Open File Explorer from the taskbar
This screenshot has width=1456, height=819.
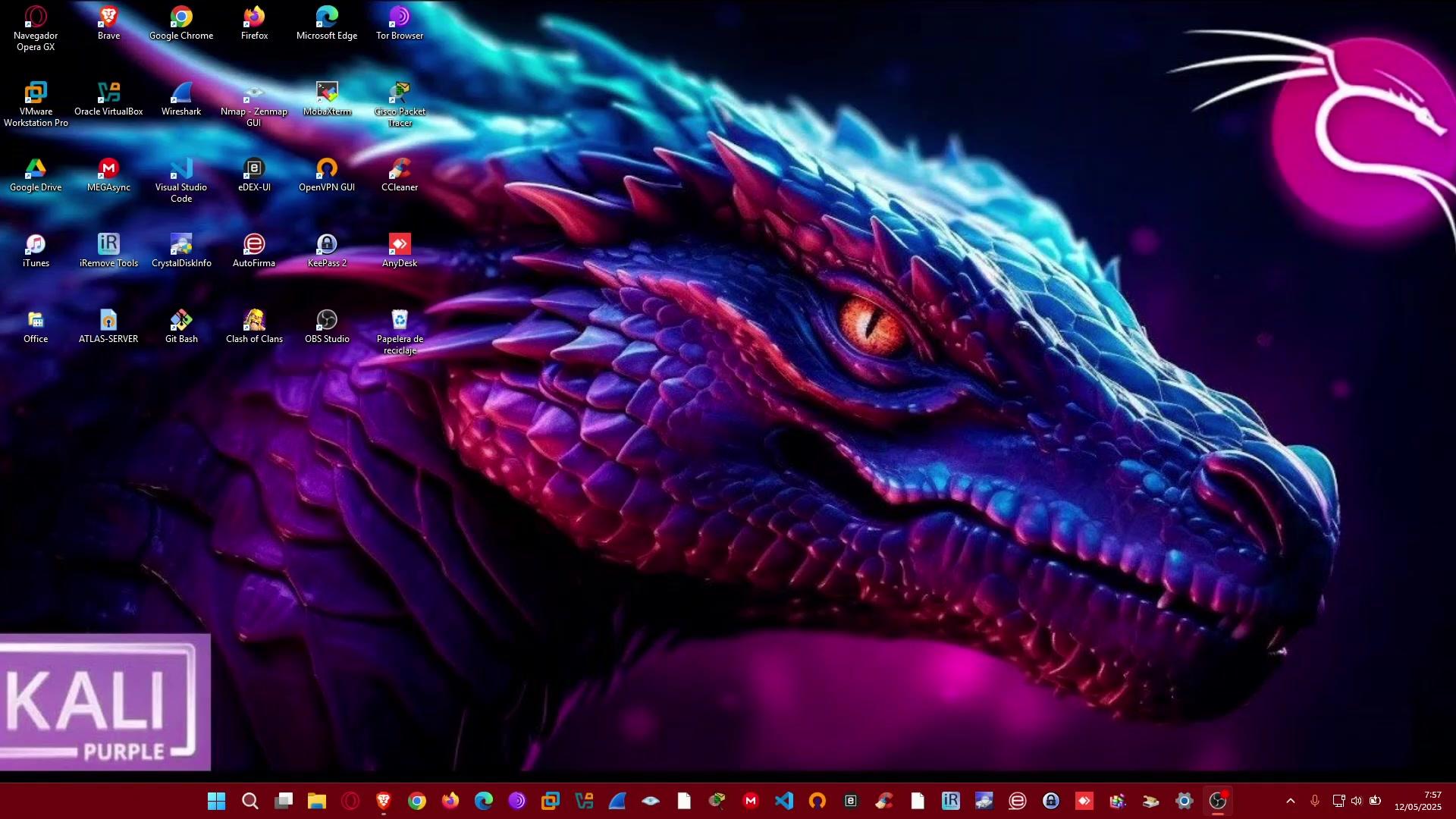tap(316, 801)
